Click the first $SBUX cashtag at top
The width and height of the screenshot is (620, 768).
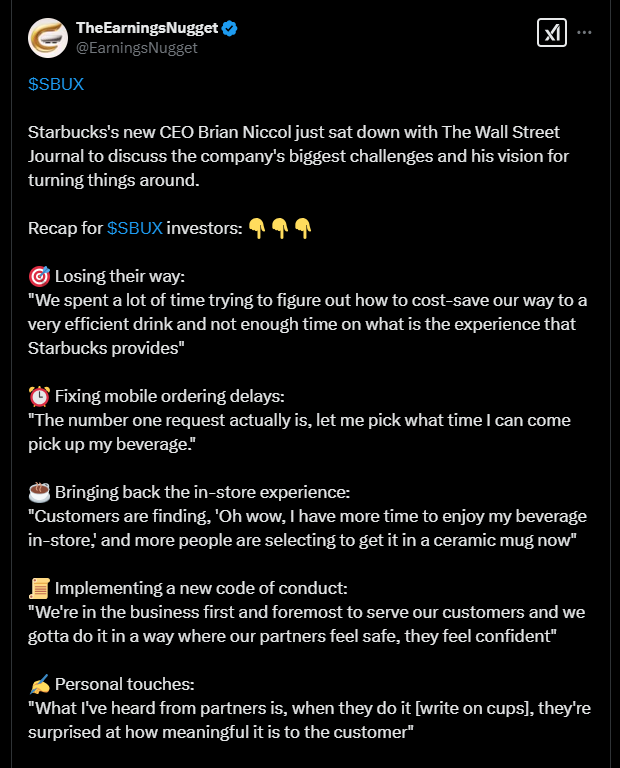click(x=56, y=84)
